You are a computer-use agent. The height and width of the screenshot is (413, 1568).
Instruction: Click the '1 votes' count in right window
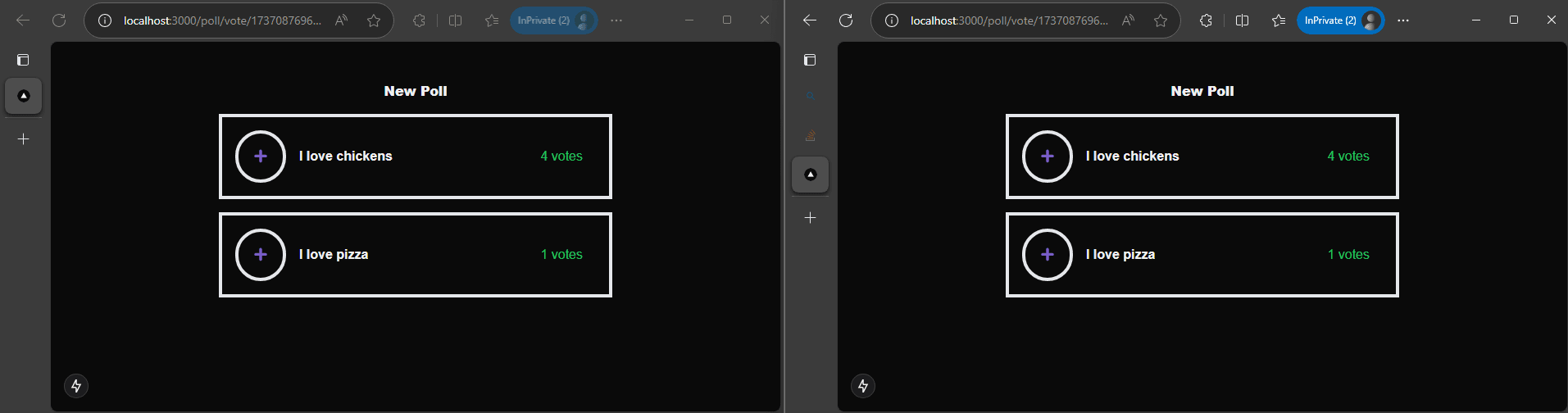coord(1348,254)
